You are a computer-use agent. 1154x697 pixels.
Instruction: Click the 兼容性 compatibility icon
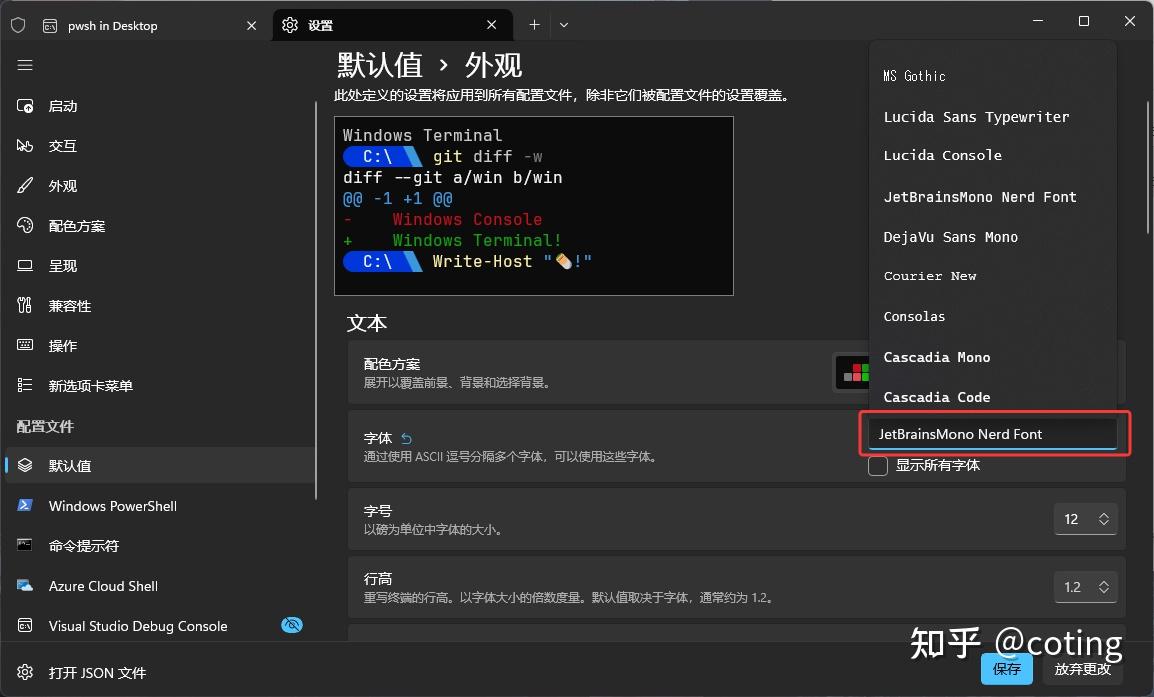25,305
